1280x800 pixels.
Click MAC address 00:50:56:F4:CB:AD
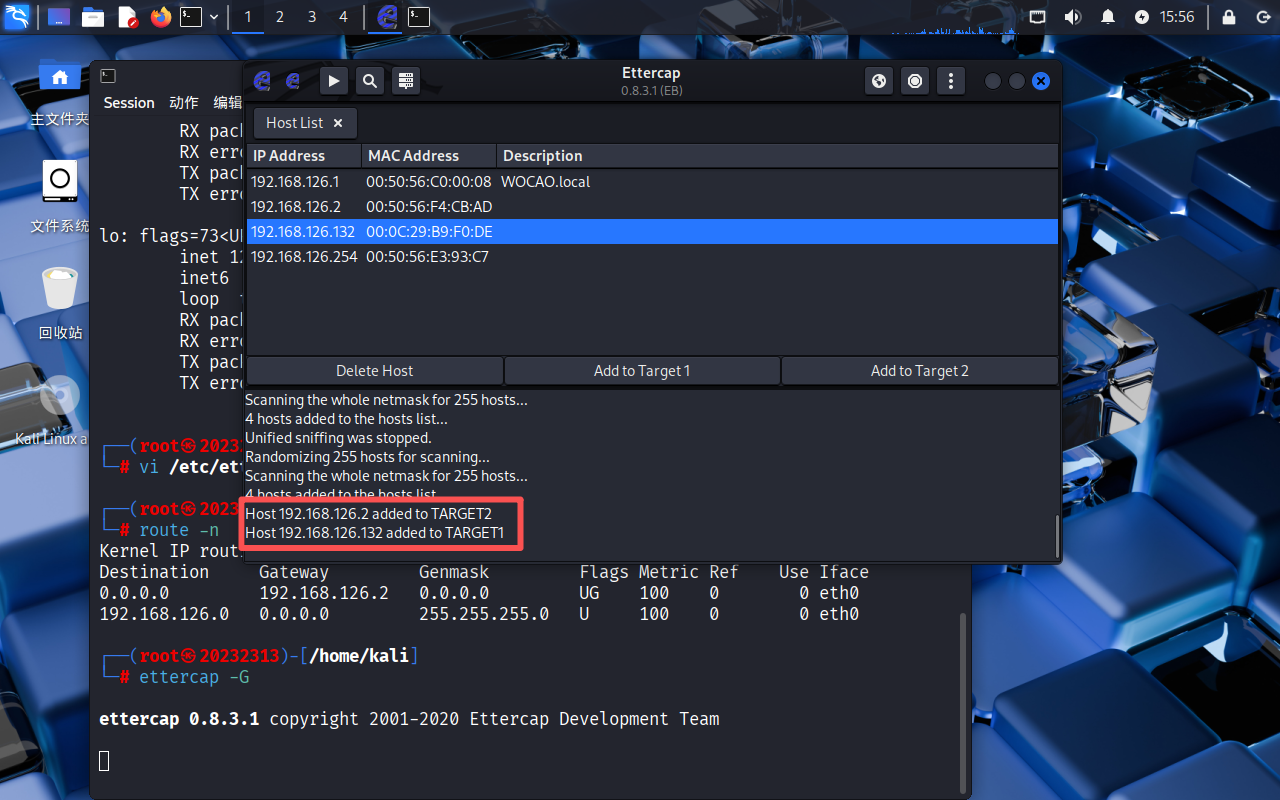click(x=429, y=207)
